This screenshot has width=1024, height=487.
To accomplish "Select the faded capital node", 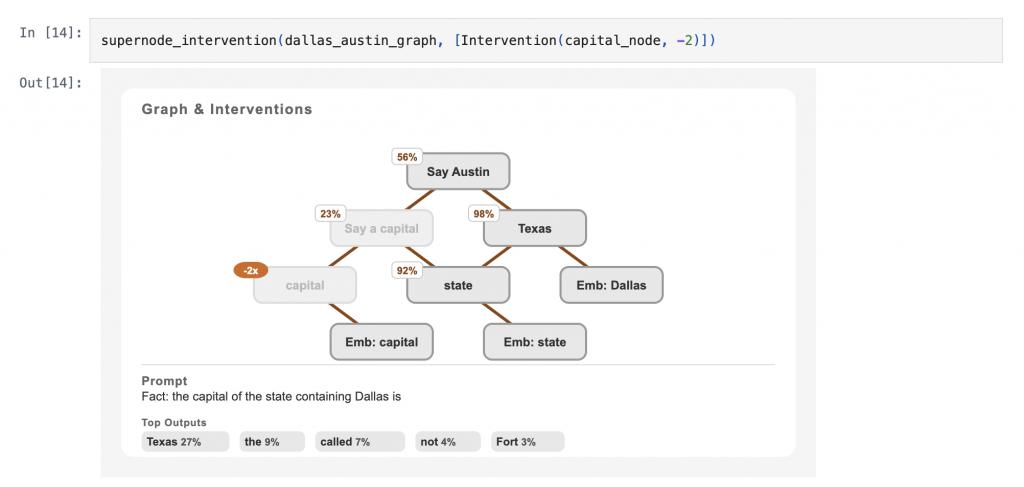I will point(305,285).
